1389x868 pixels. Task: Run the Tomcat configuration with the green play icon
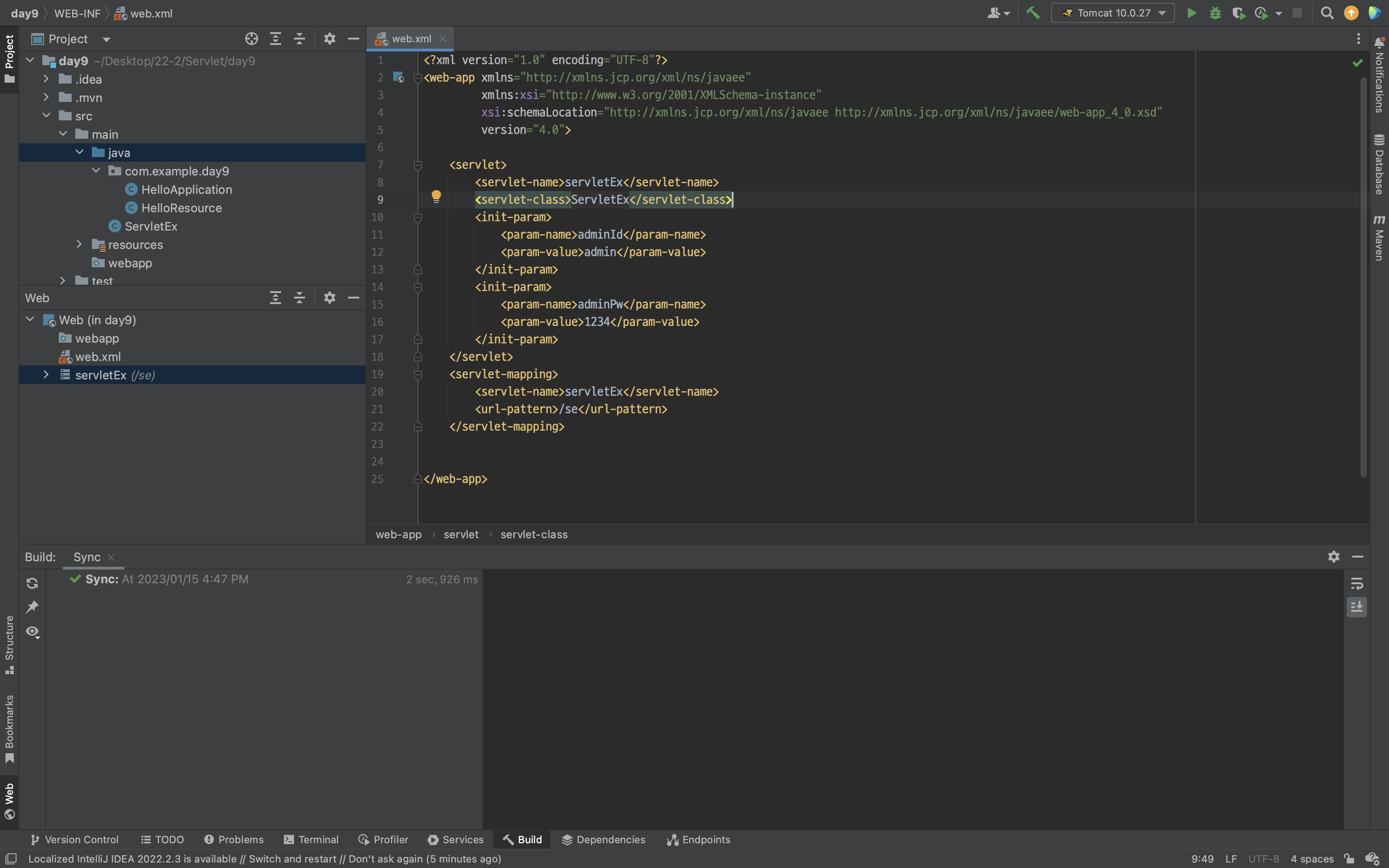tap(1191, 13)
